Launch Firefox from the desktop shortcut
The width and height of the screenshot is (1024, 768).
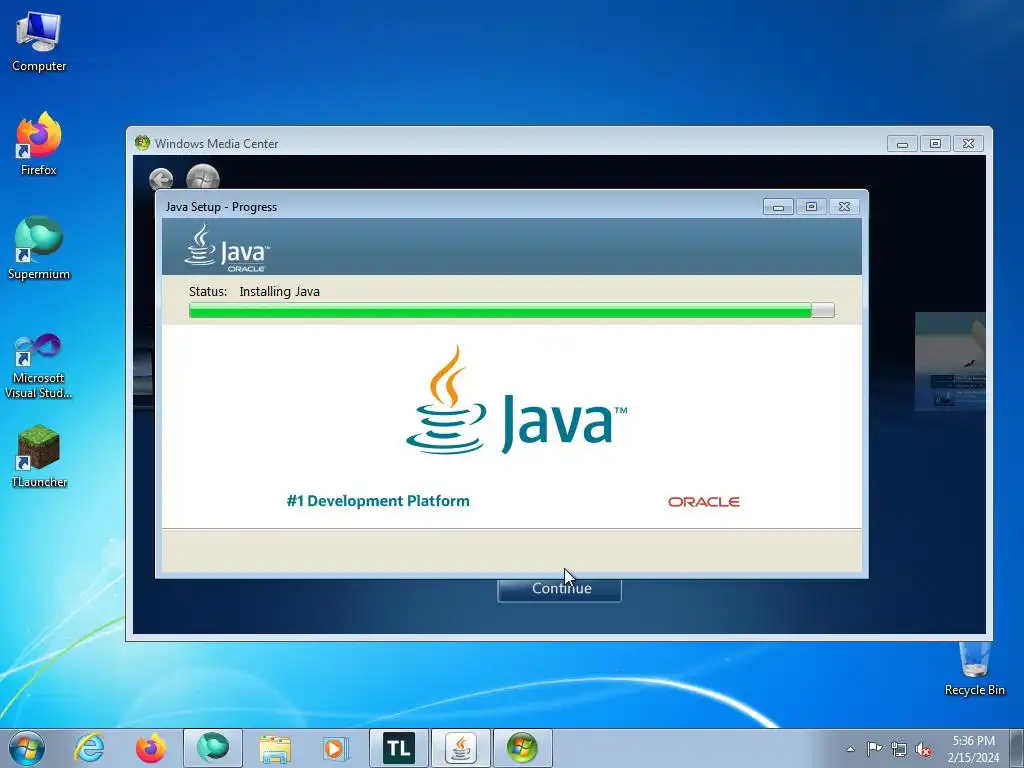pos(39,144)
